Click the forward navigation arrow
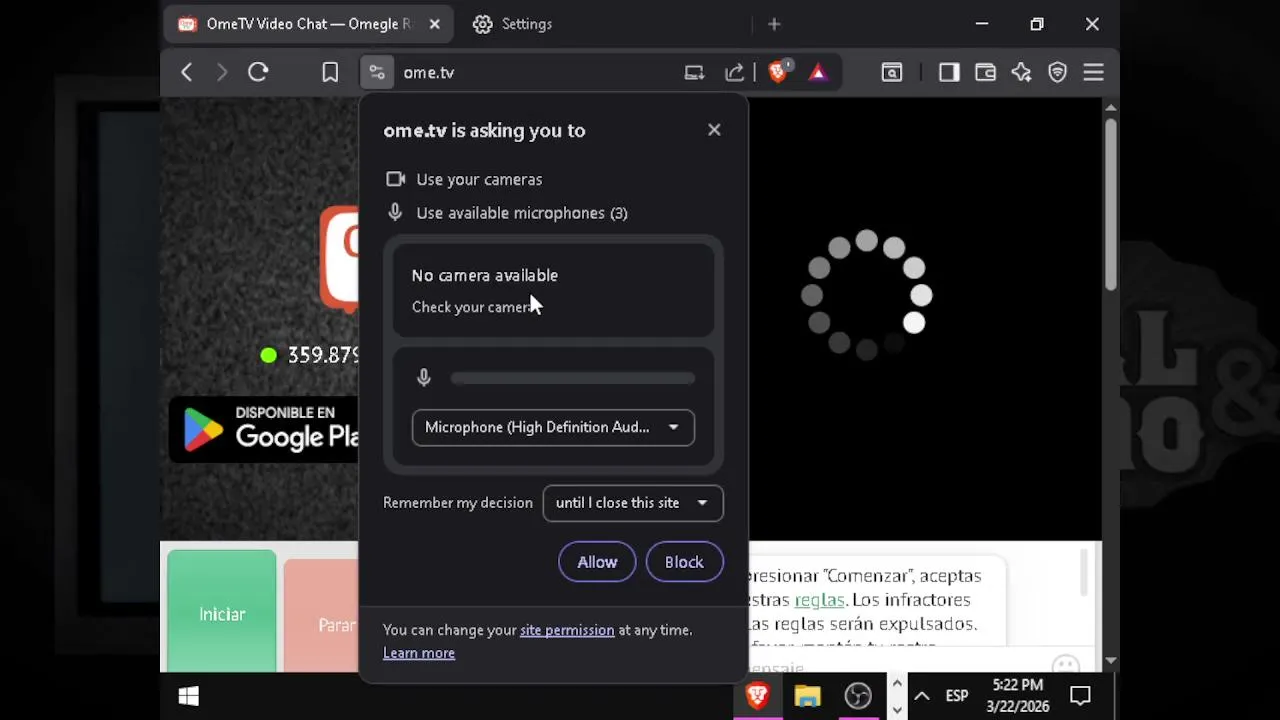This screenshot has height=720, width=1280. click(x=222, y=72)
